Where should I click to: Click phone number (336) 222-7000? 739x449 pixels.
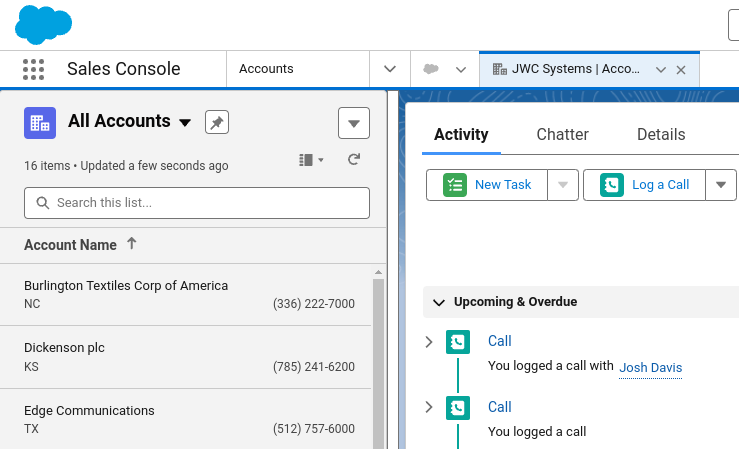(x=313, y=304)
